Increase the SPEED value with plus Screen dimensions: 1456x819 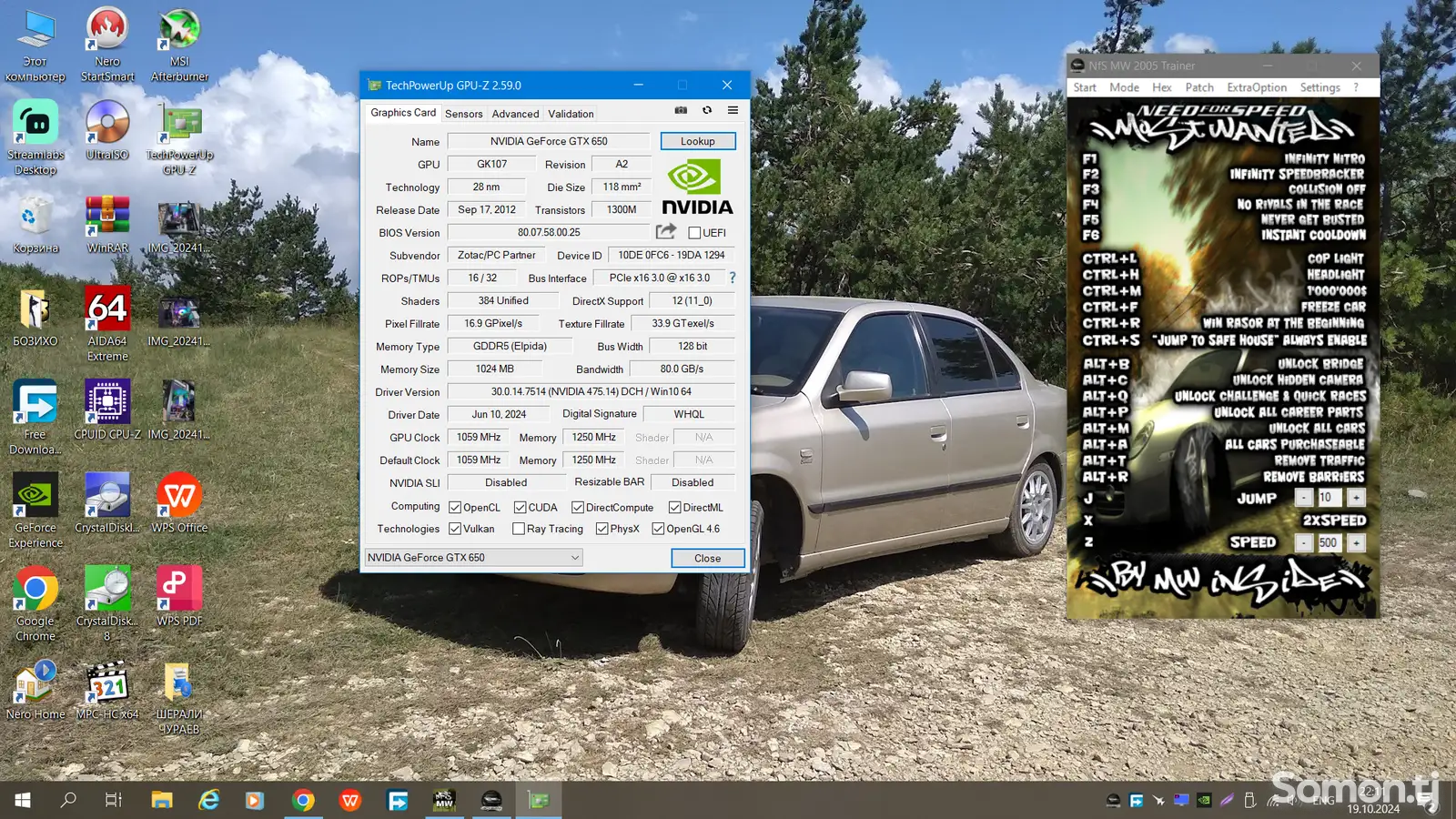pos(1356,543)
